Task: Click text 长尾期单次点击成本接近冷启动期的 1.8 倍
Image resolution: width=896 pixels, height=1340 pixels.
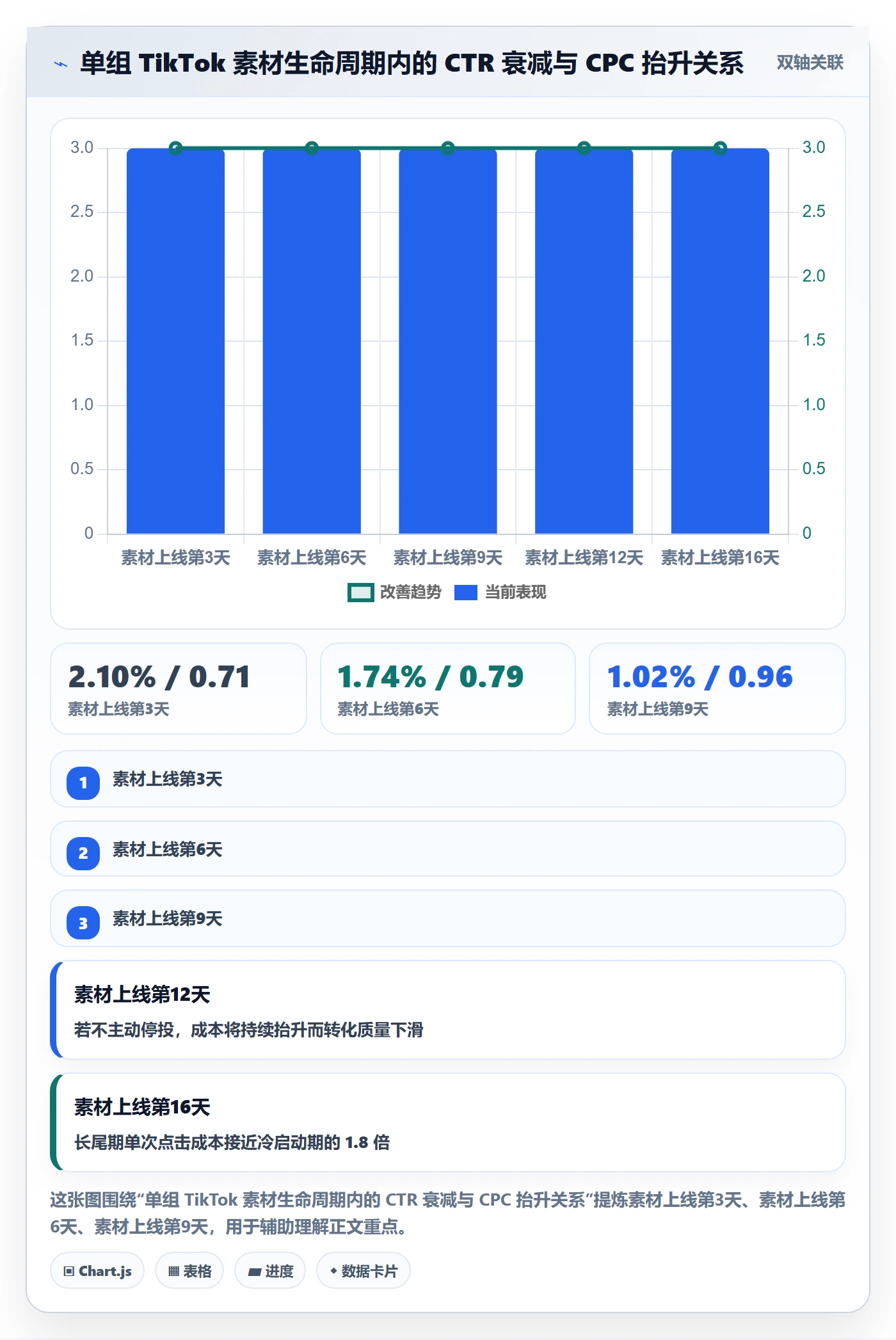Action: click(x=232, y=1142)
